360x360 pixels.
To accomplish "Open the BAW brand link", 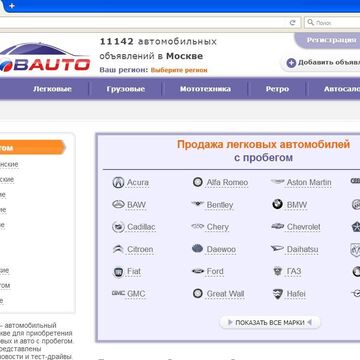I will [x=136, y=205].
